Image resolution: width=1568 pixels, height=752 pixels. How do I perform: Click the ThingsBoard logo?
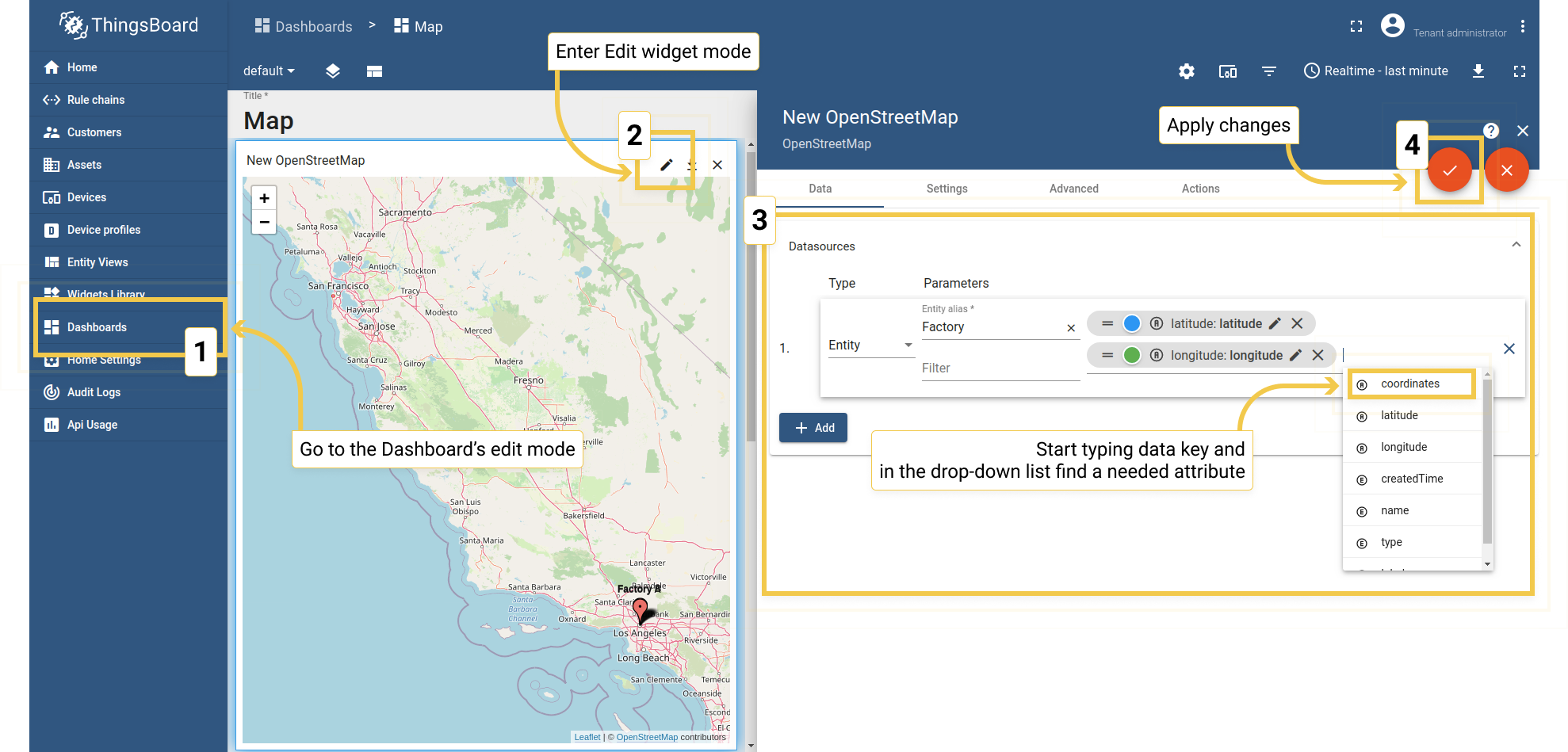128,25
